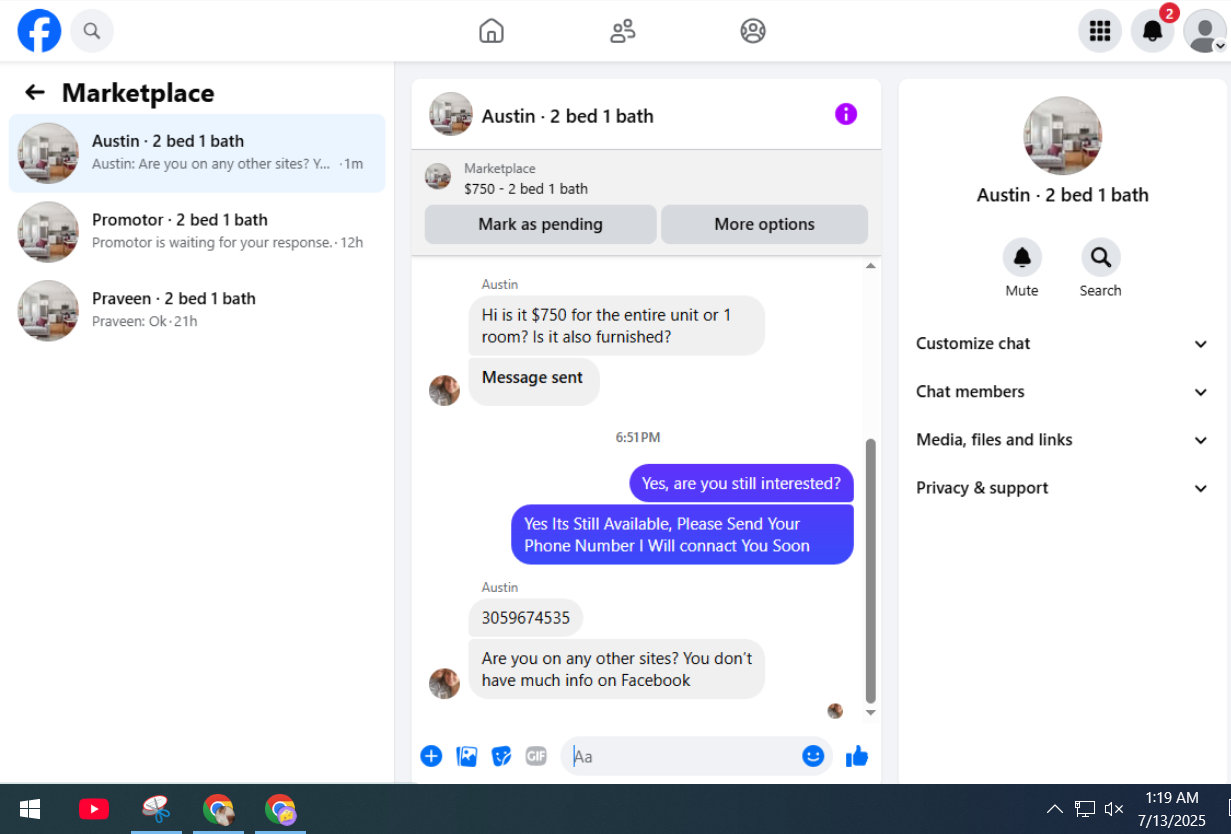
Task: Click the large listing photo in details panel
Action: (1063, 136)
